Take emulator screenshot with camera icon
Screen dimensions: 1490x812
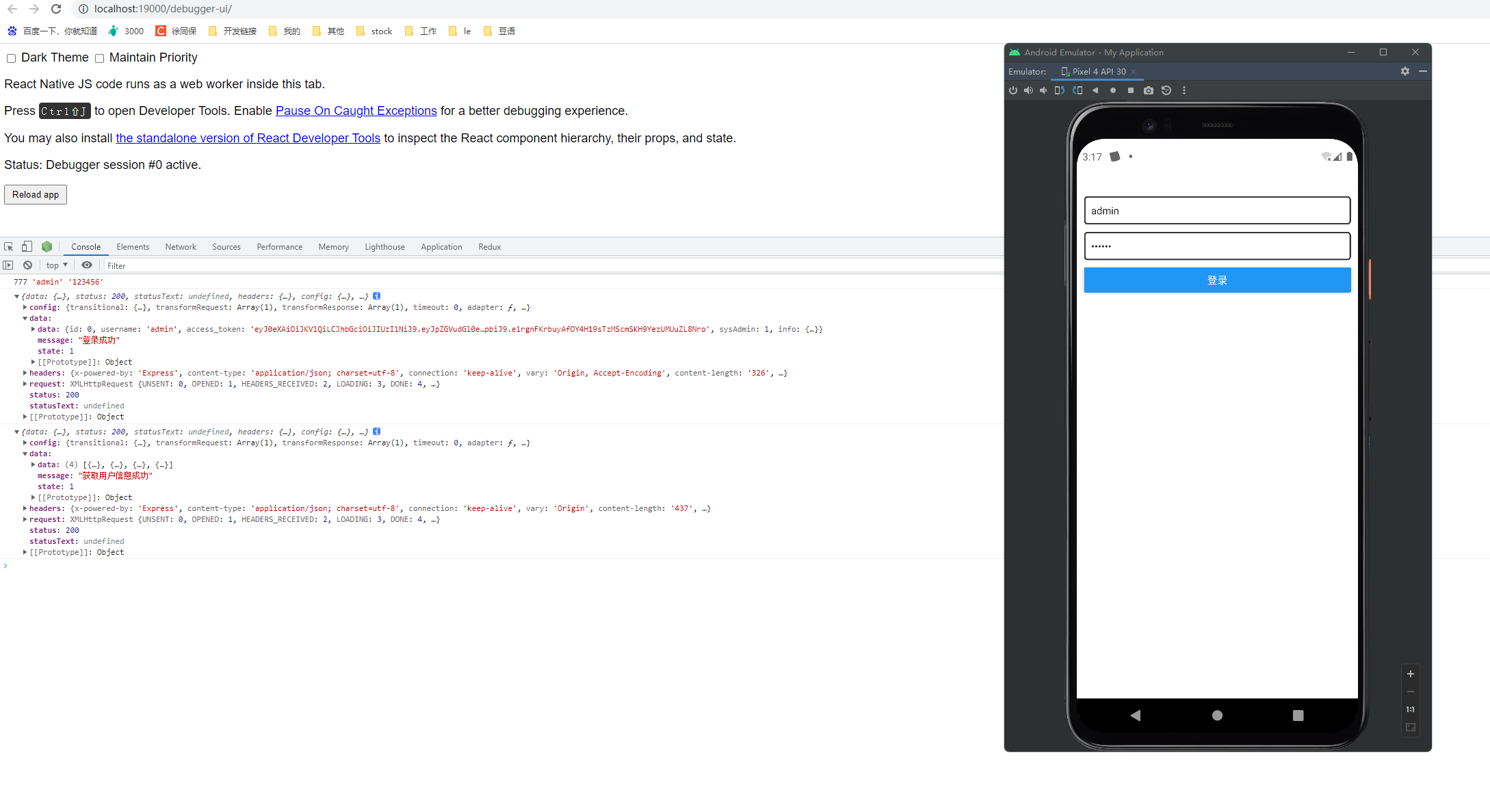[x=1149, y=90]
